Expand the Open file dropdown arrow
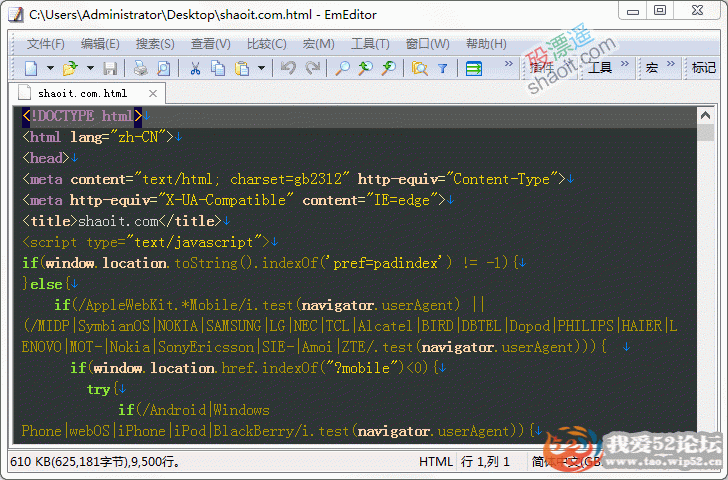This screenshot has height=480, width=728. click(90, 68)
